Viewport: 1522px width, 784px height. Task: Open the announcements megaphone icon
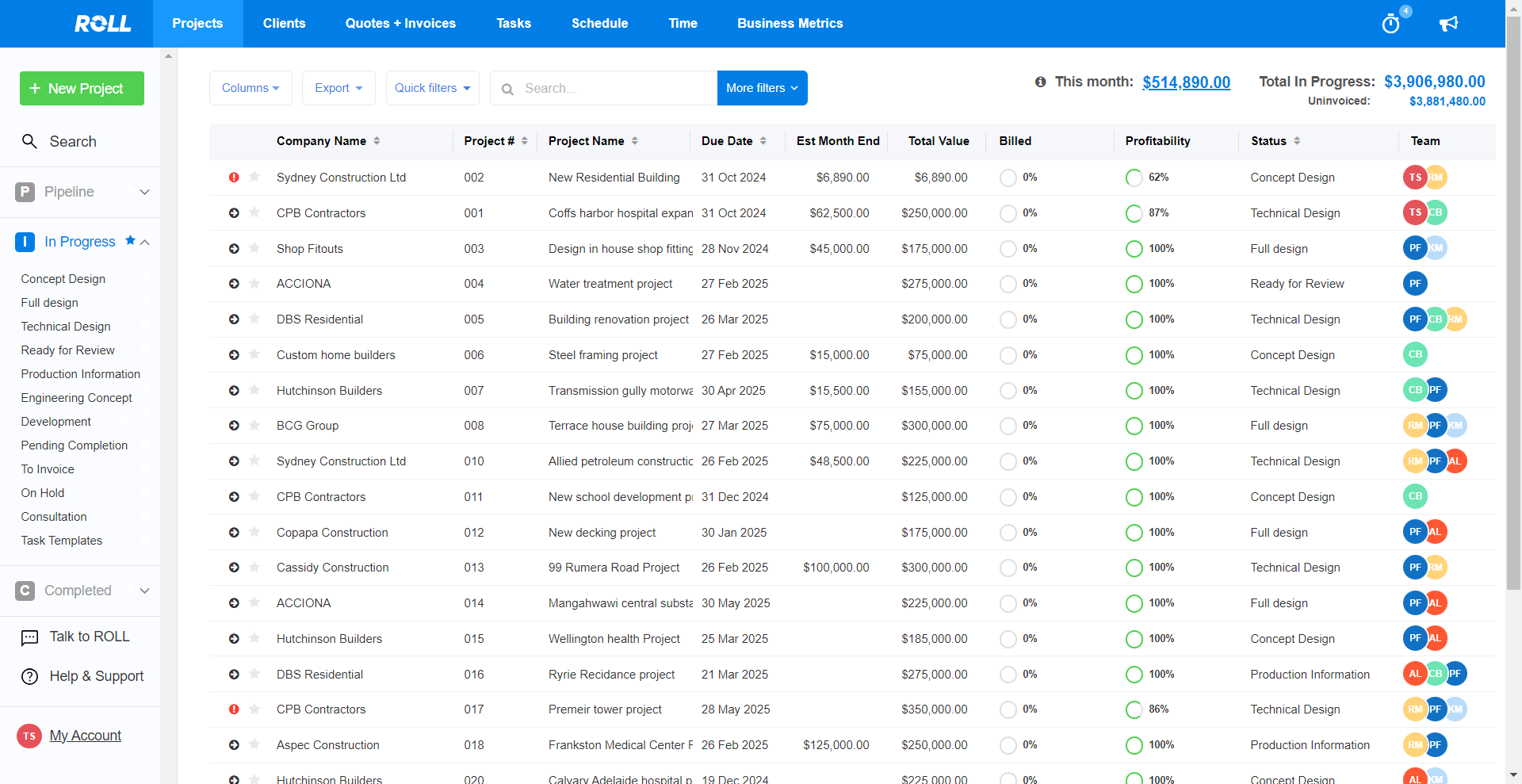click(x=1448, y=24)
